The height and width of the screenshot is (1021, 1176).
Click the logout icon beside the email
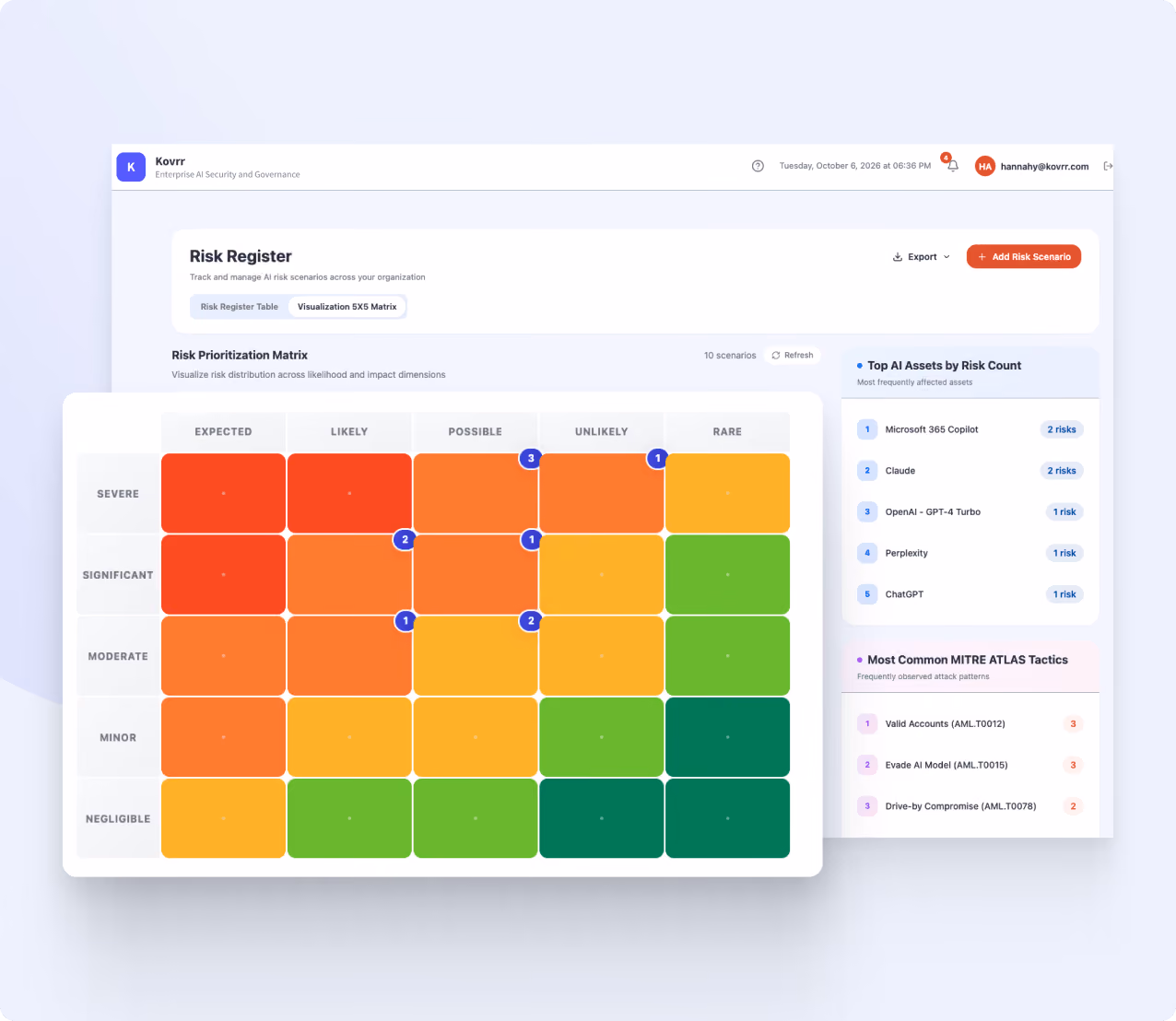point(1108,166)
